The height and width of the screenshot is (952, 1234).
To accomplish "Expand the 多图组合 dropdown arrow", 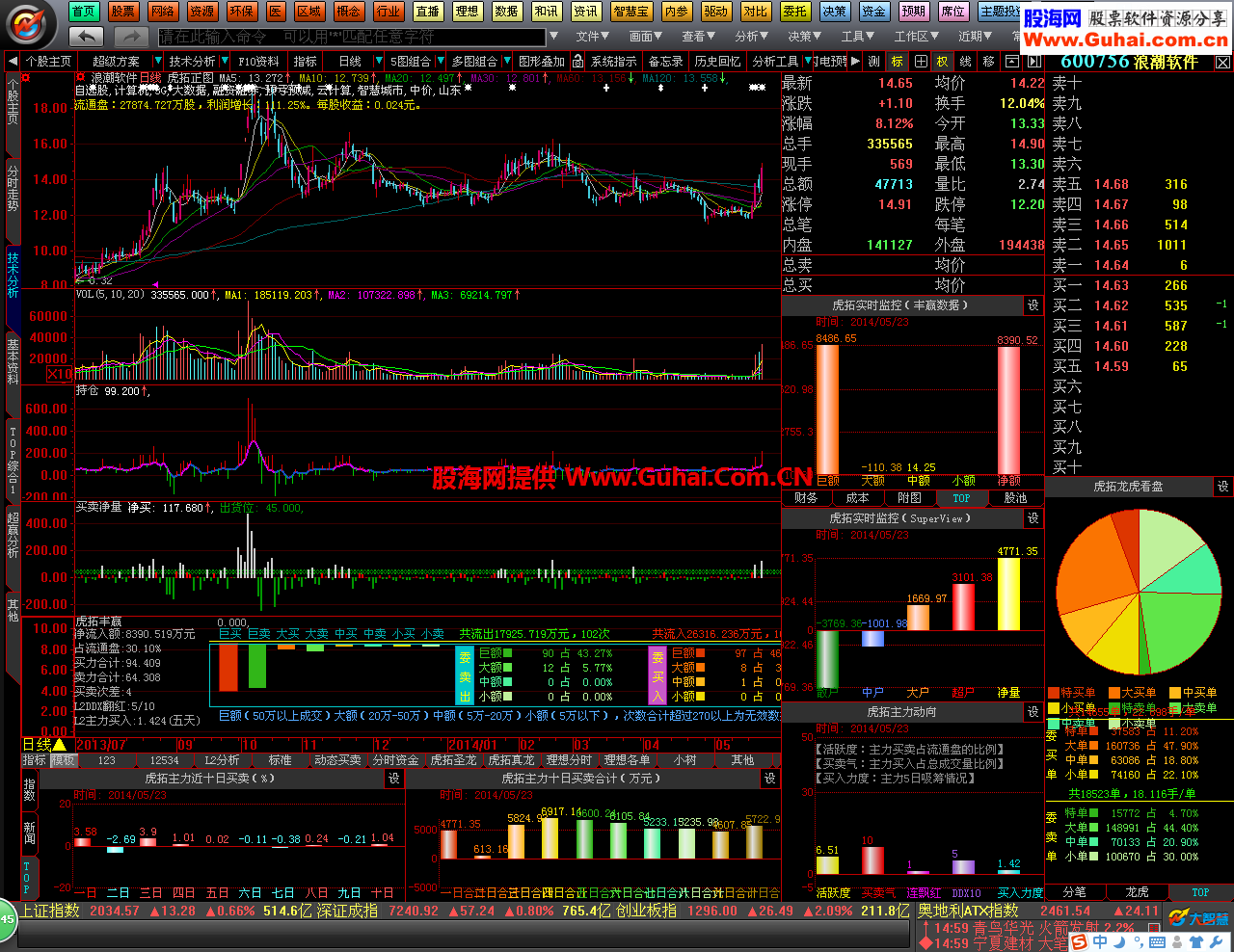I will [506, 61].
